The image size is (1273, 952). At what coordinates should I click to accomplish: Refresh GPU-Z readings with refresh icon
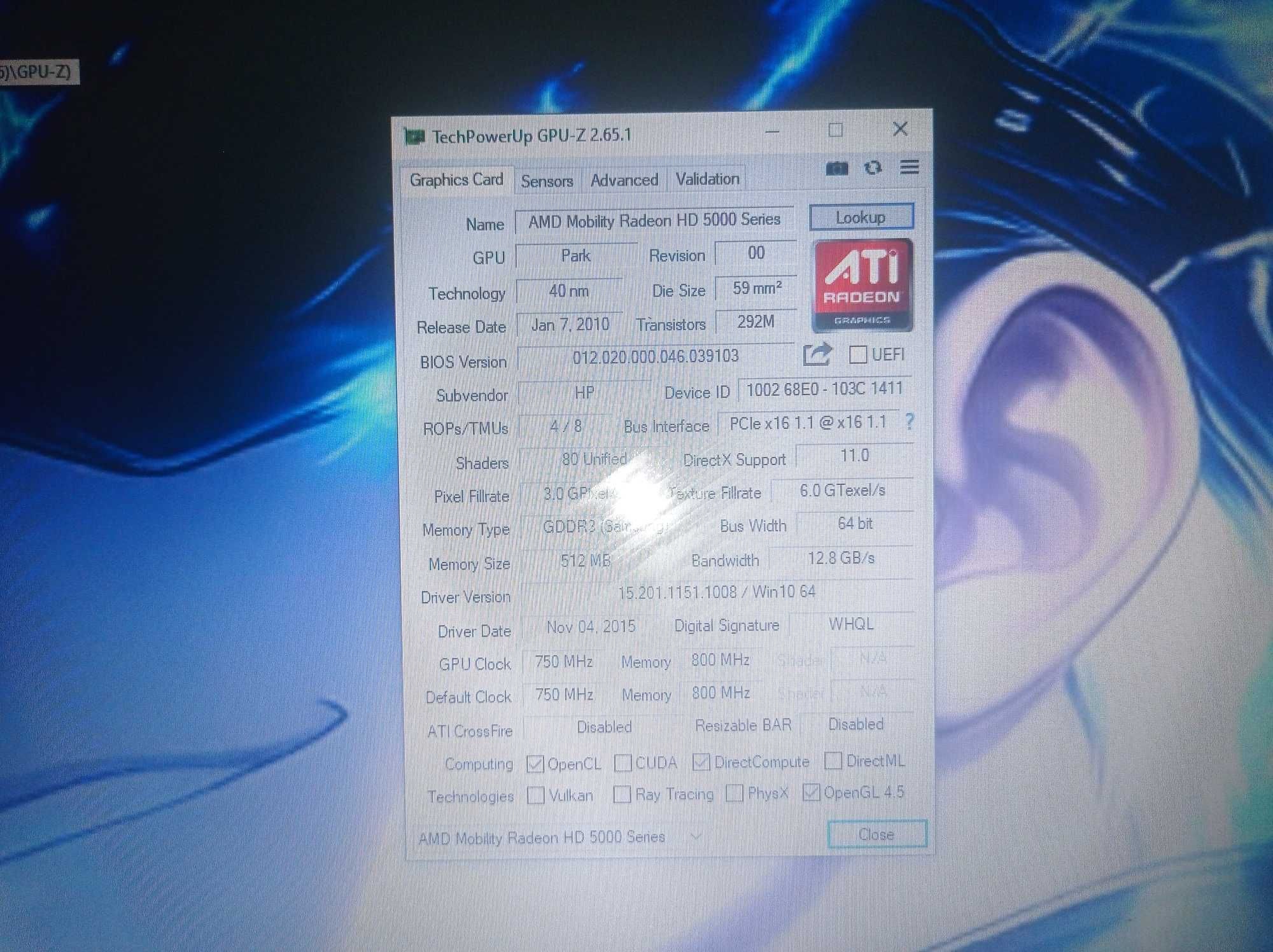pos(873,168)
